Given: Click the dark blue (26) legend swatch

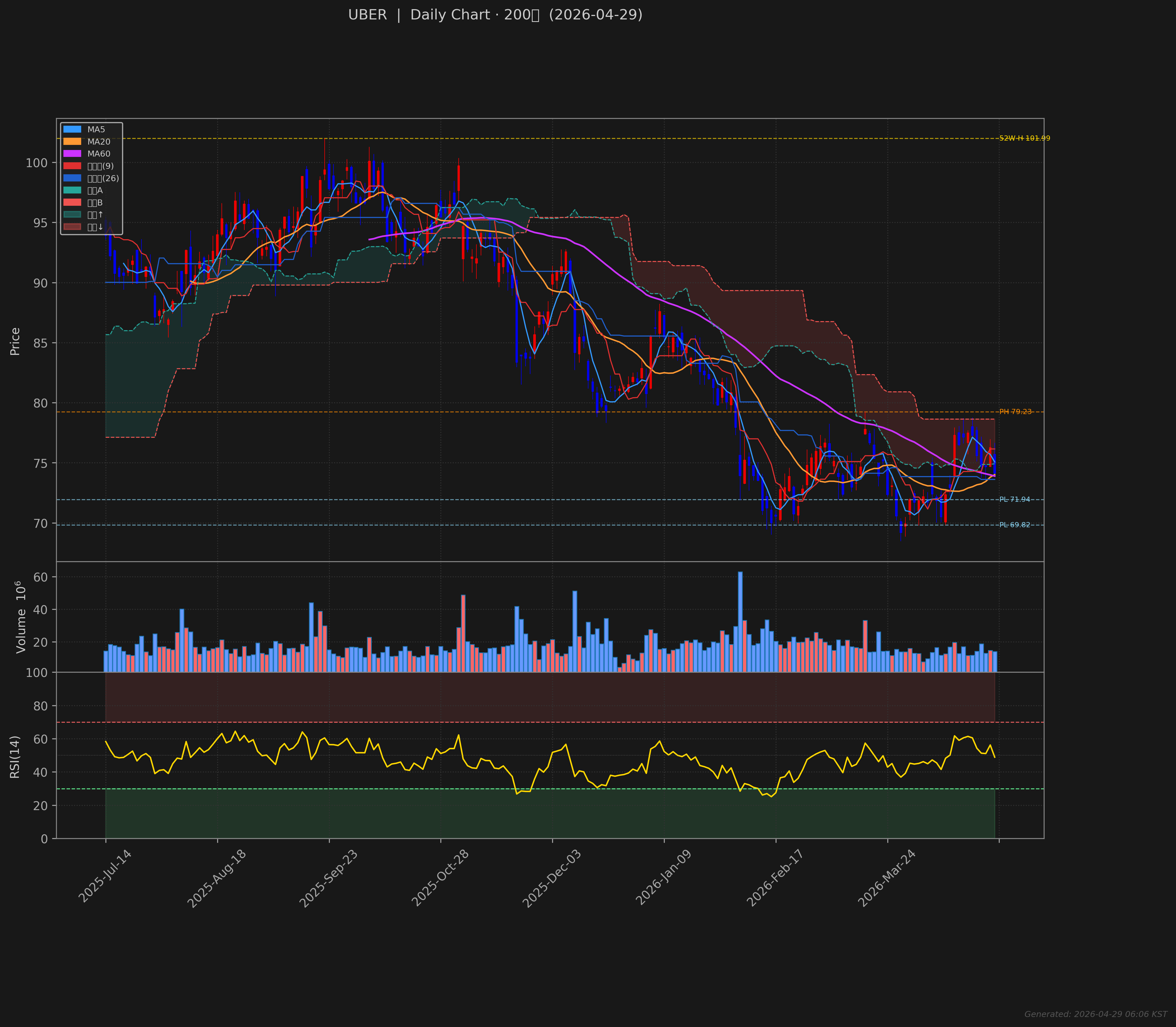Looking at the screenshot, I should point(72,178).
